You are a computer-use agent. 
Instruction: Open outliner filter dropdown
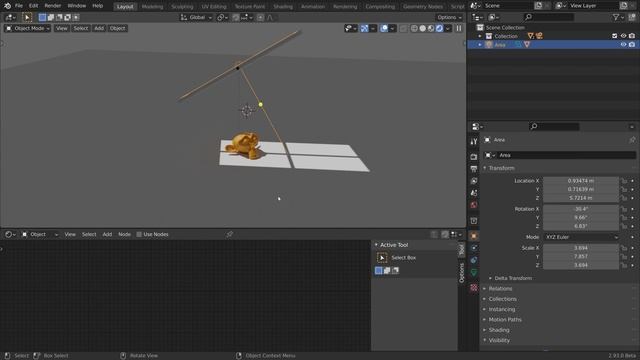pyautogui.click(x=618, y=17)
